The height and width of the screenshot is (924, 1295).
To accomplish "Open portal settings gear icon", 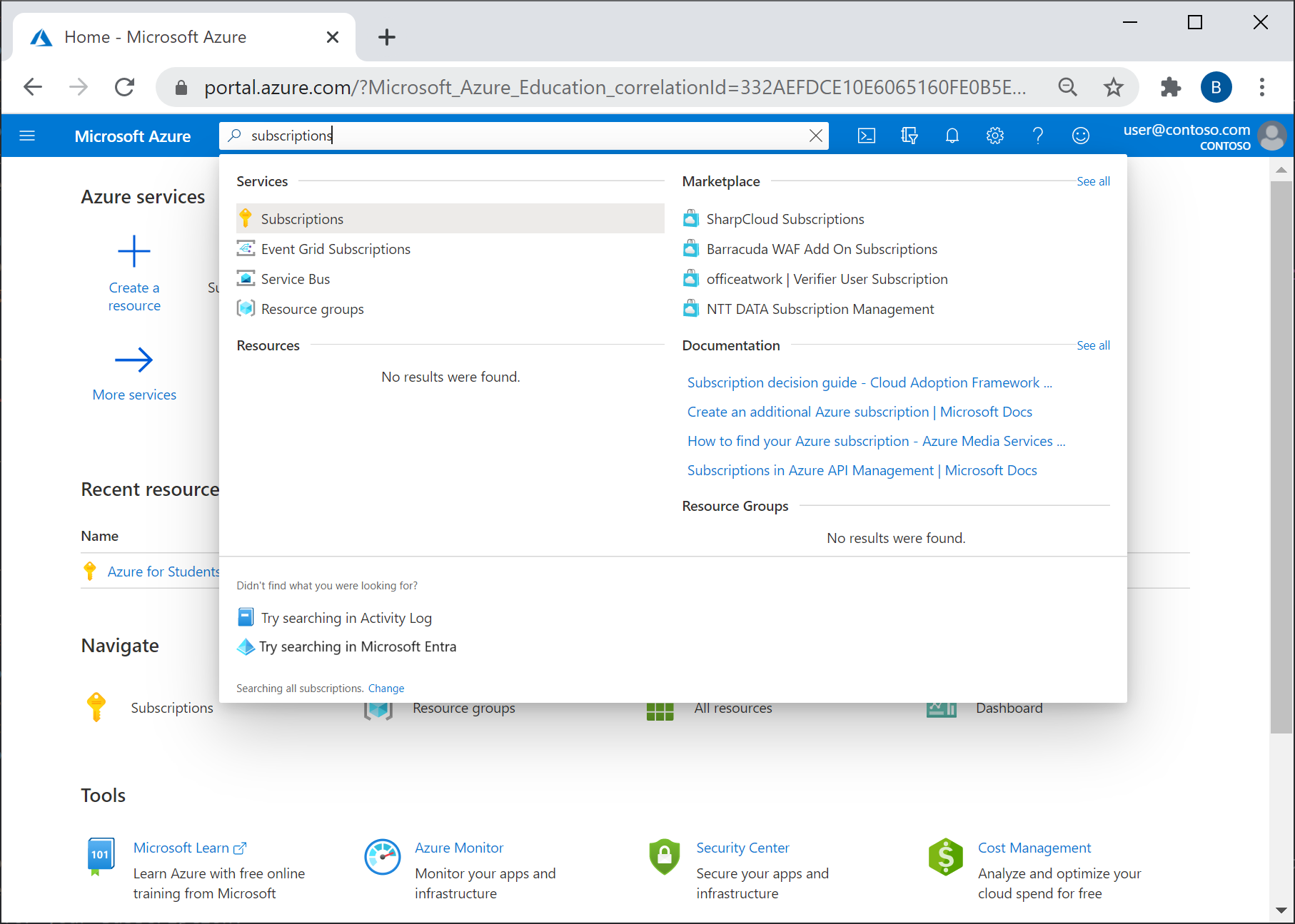I will point(994,136).
